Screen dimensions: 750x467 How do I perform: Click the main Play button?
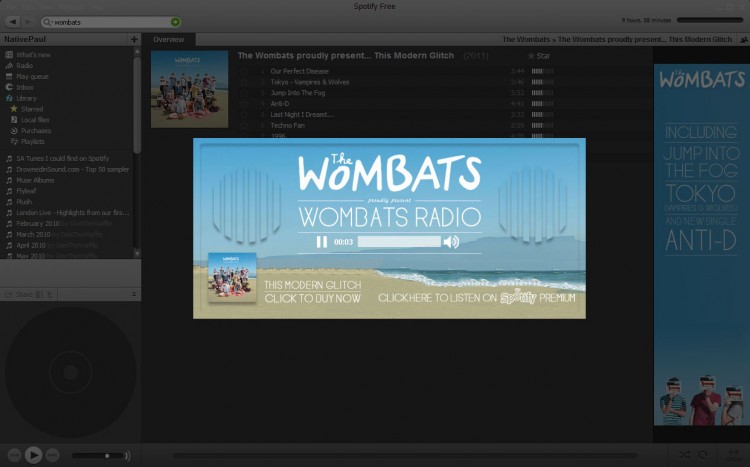pyautogui.click(x=33, y=455)
